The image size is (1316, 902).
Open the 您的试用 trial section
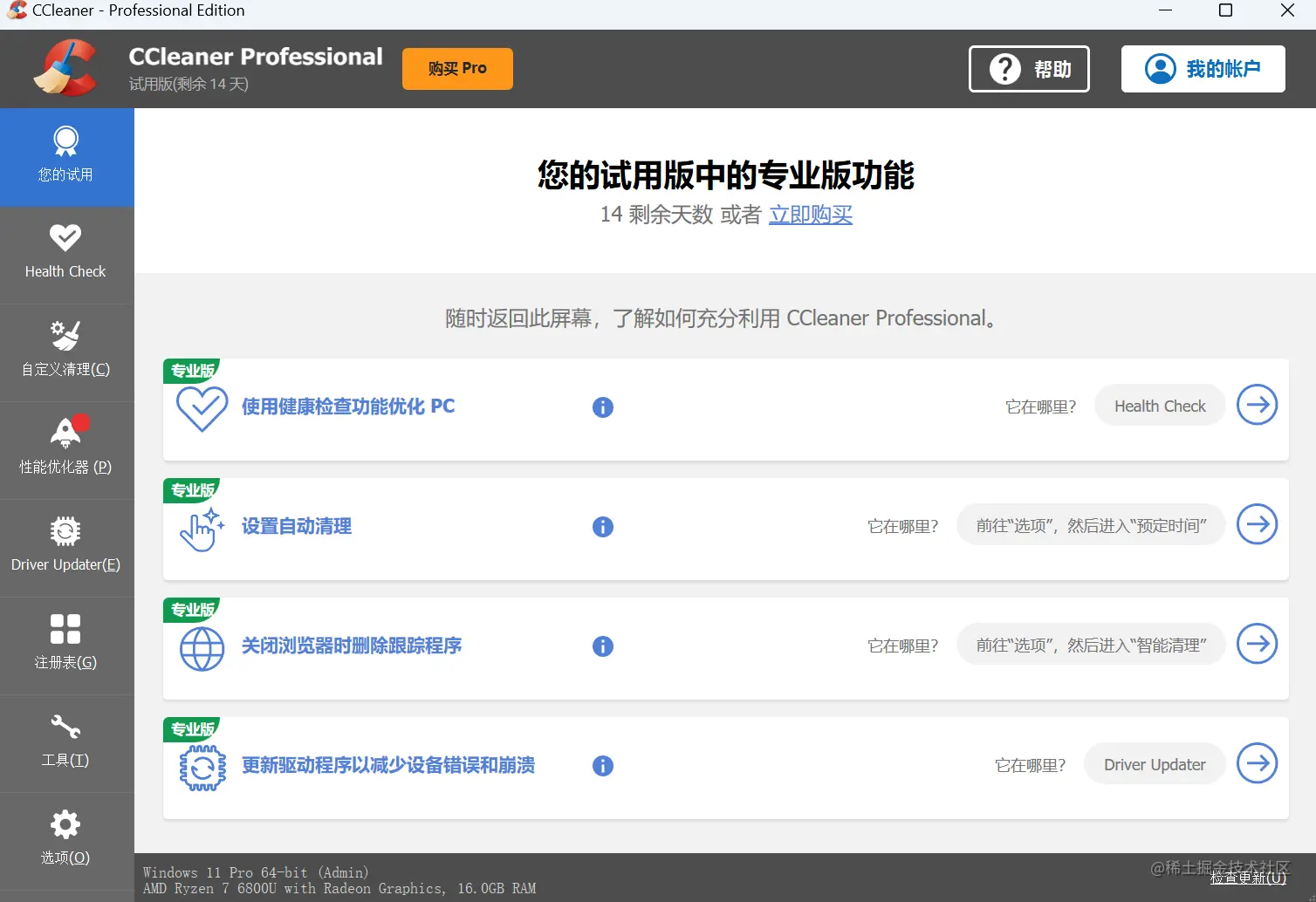click(x=66, y=157)
